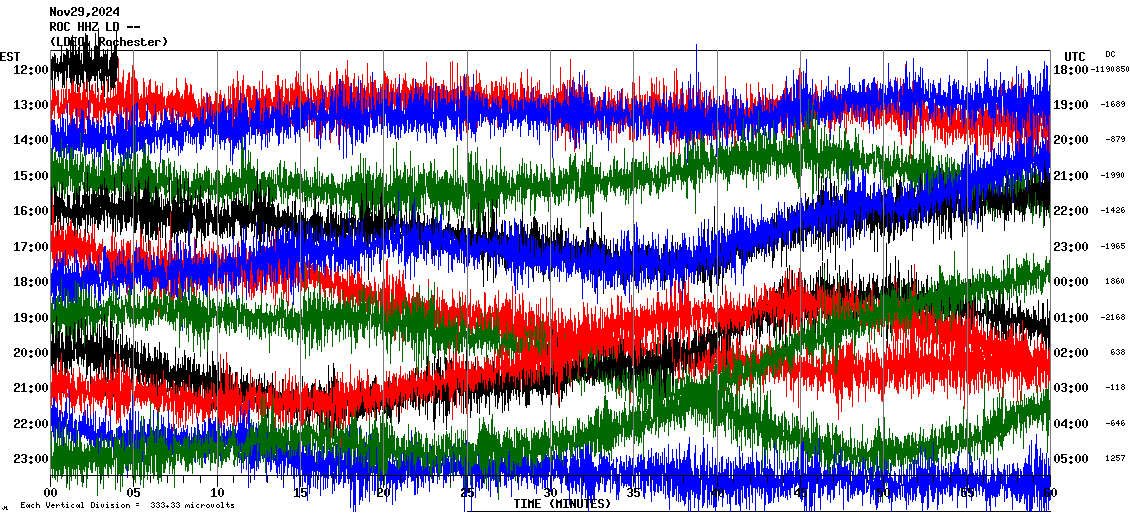
Task: Click the 20:00 EST row label
Action: click(x=30, y=353)
